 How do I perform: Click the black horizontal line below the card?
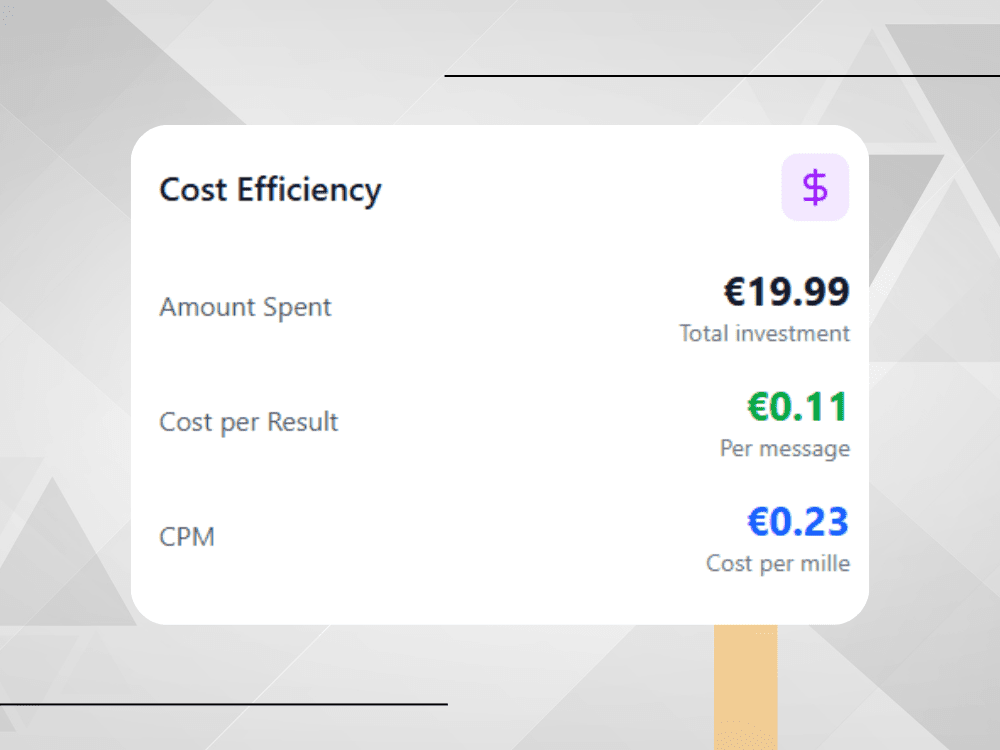(223, 704)
